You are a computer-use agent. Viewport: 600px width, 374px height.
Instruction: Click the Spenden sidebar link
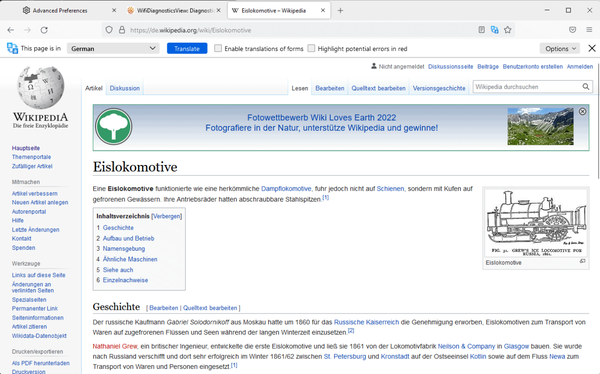tap(23, 248)
